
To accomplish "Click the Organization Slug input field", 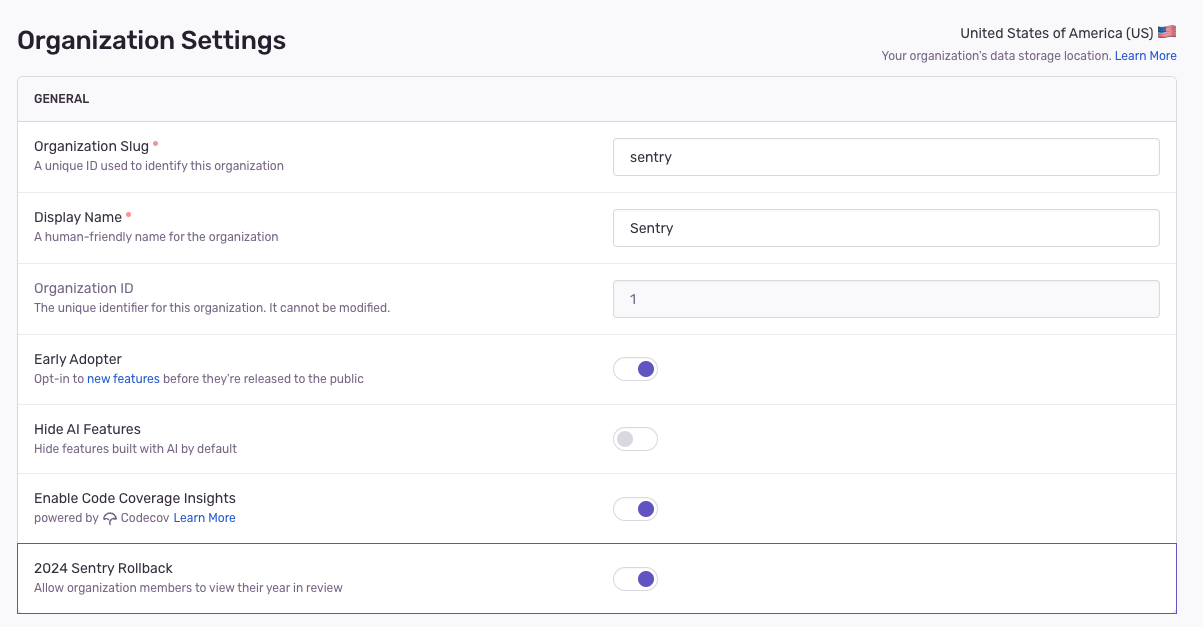I will pyautogui.click(x=886, y=157).
